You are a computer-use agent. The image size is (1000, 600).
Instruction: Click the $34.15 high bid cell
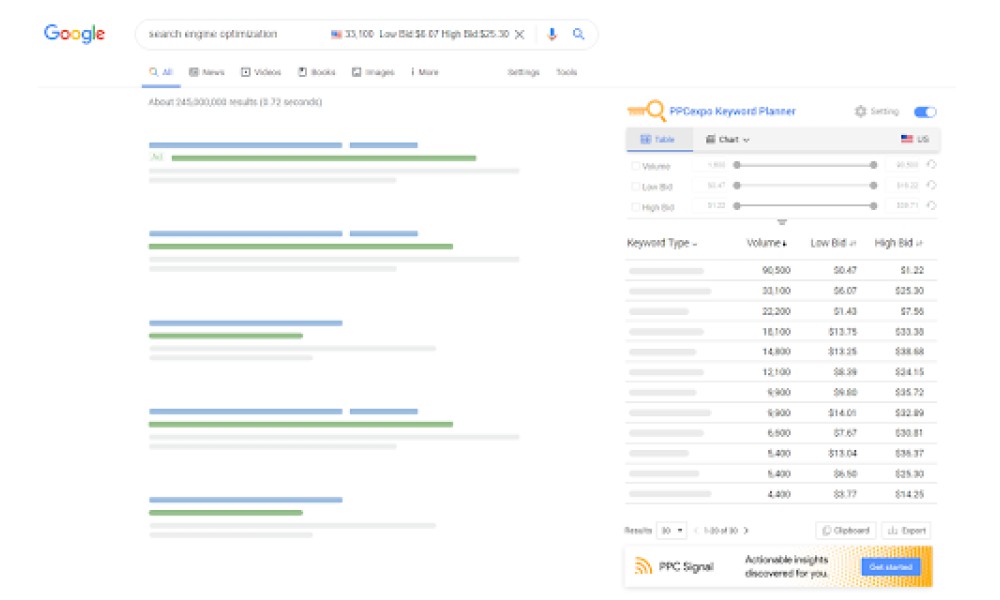coord(909,372)
